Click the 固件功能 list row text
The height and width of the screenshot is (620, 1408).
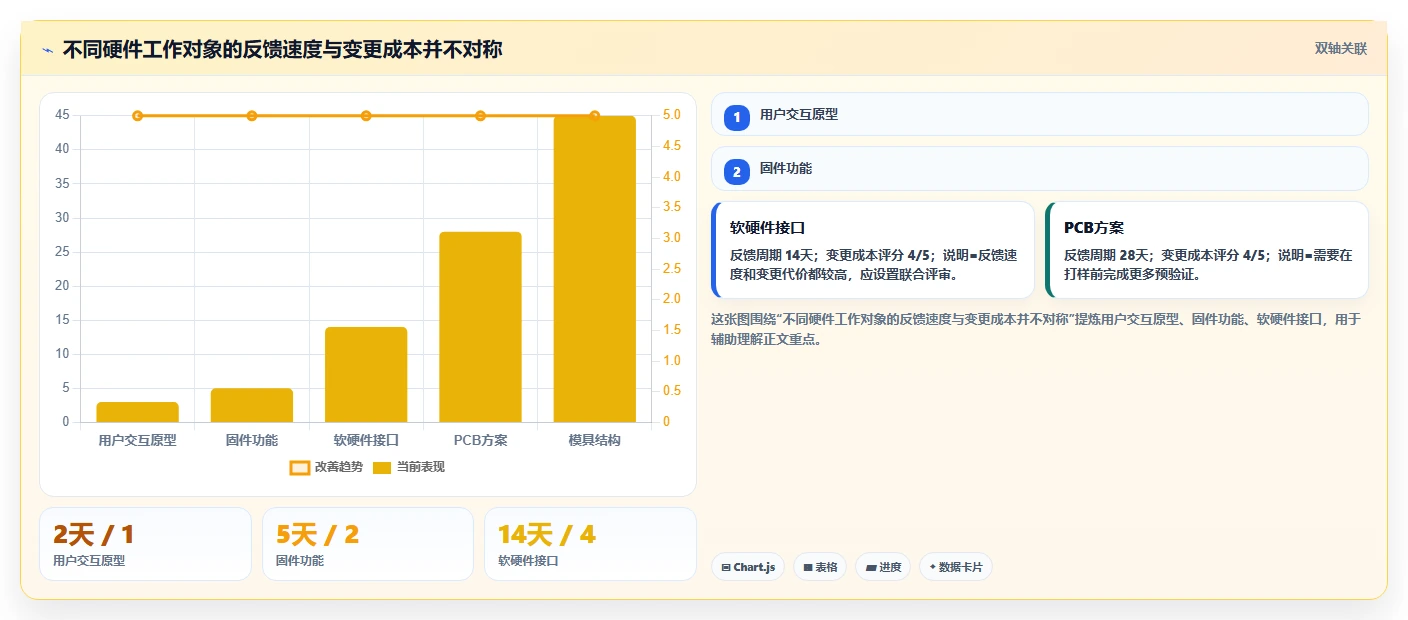(786, 169)
